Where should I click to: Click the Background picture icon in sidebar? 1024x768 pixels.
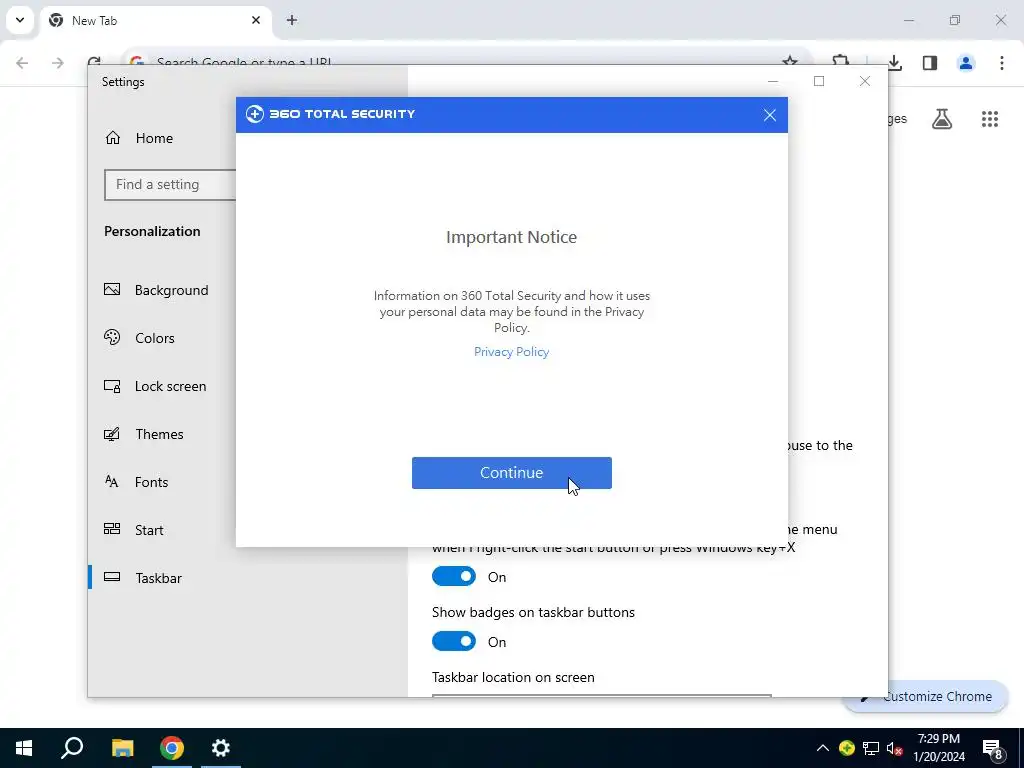[x=112, y=289]
